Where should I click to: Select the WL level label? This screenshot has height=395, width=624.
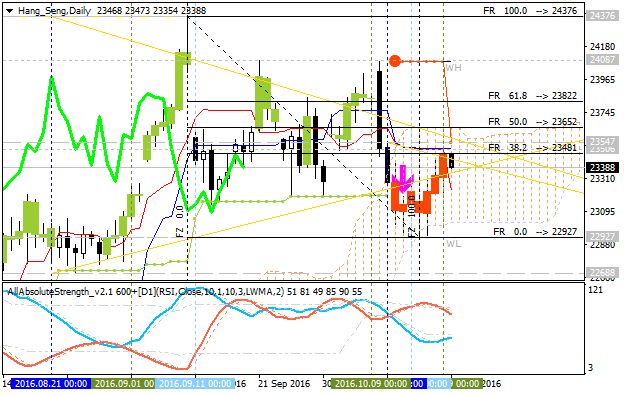[453, 243]
